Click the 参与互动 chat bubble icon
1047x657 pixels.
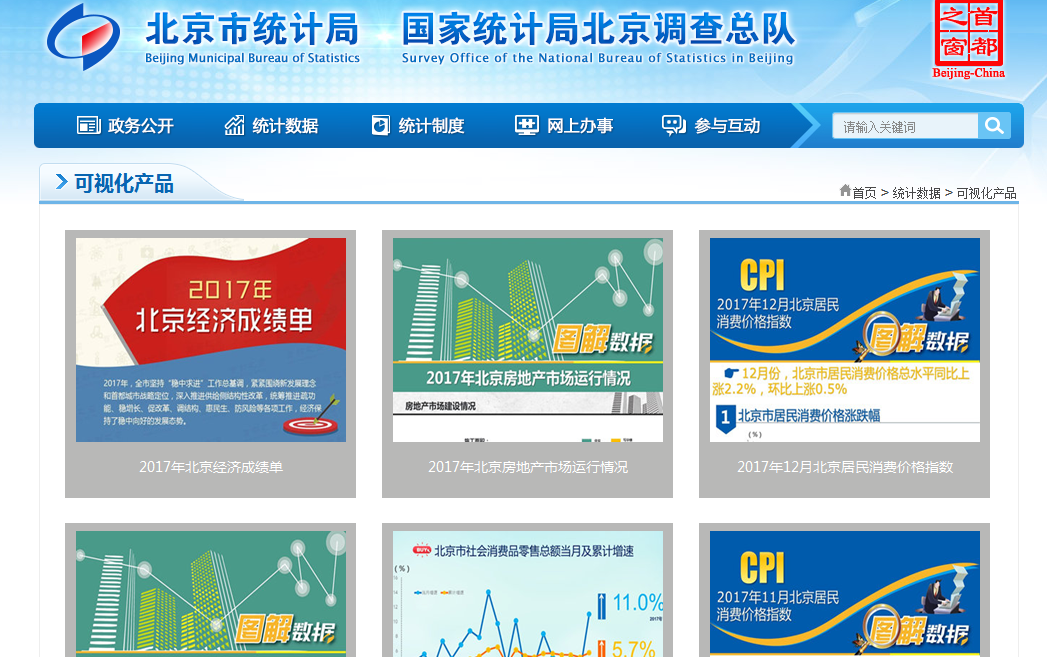coord(673,126)
